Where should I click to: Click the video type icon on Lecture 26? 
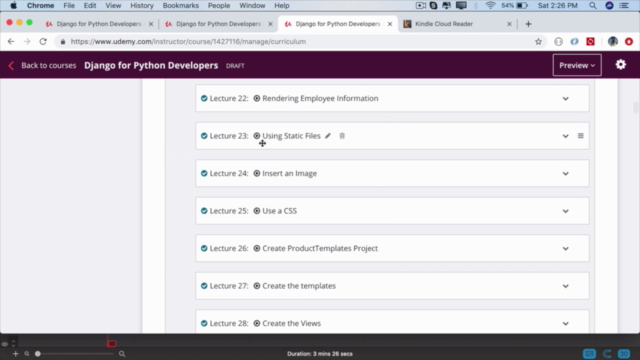(x=257, y=249)
